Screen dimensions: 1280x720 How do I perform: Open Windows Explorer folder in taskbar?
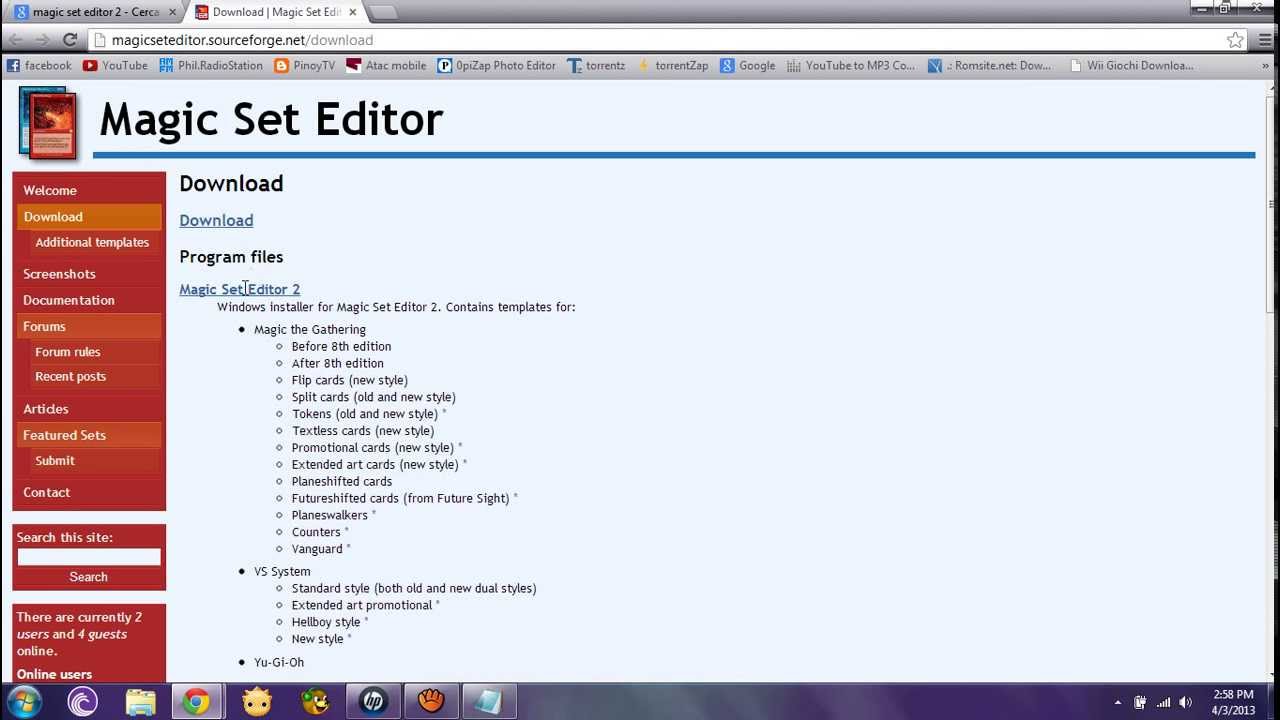coord(141,702)
